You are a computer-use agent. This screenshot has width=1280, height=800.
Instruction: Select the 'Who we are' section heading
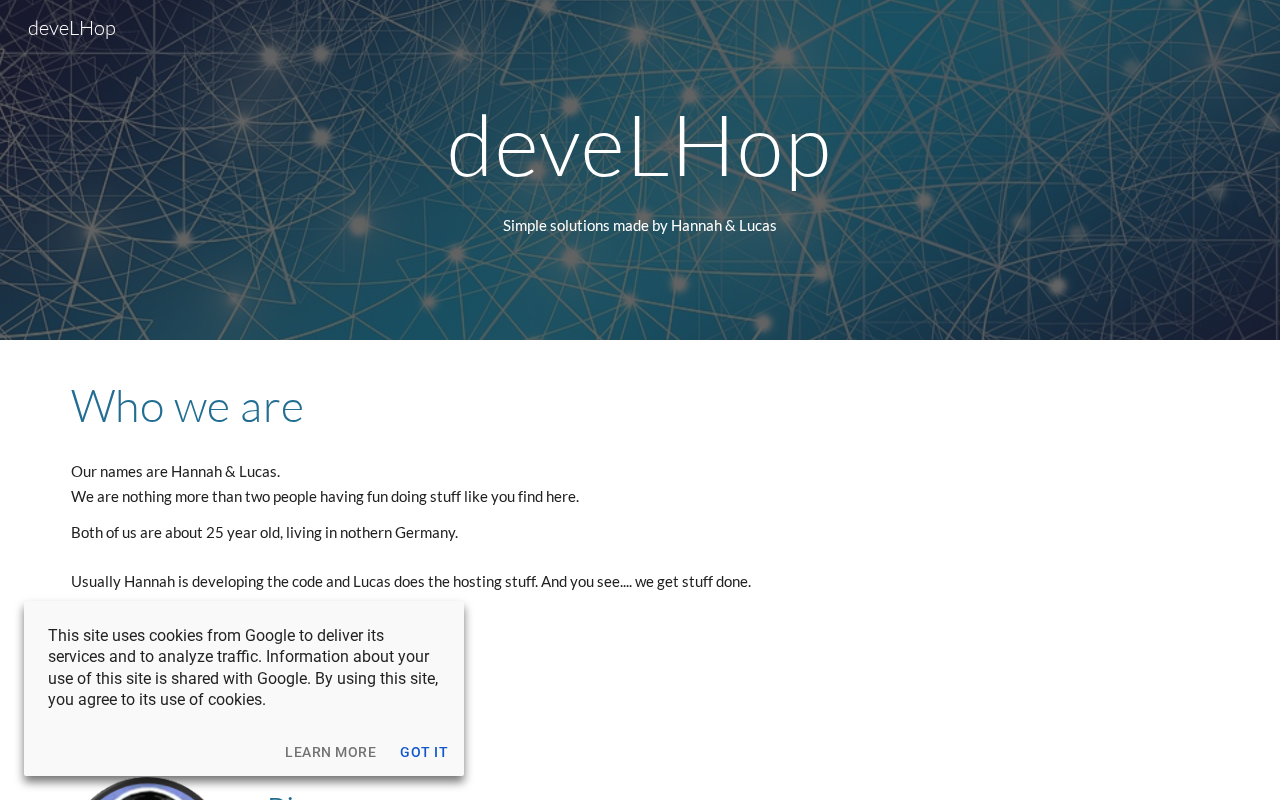187,406
